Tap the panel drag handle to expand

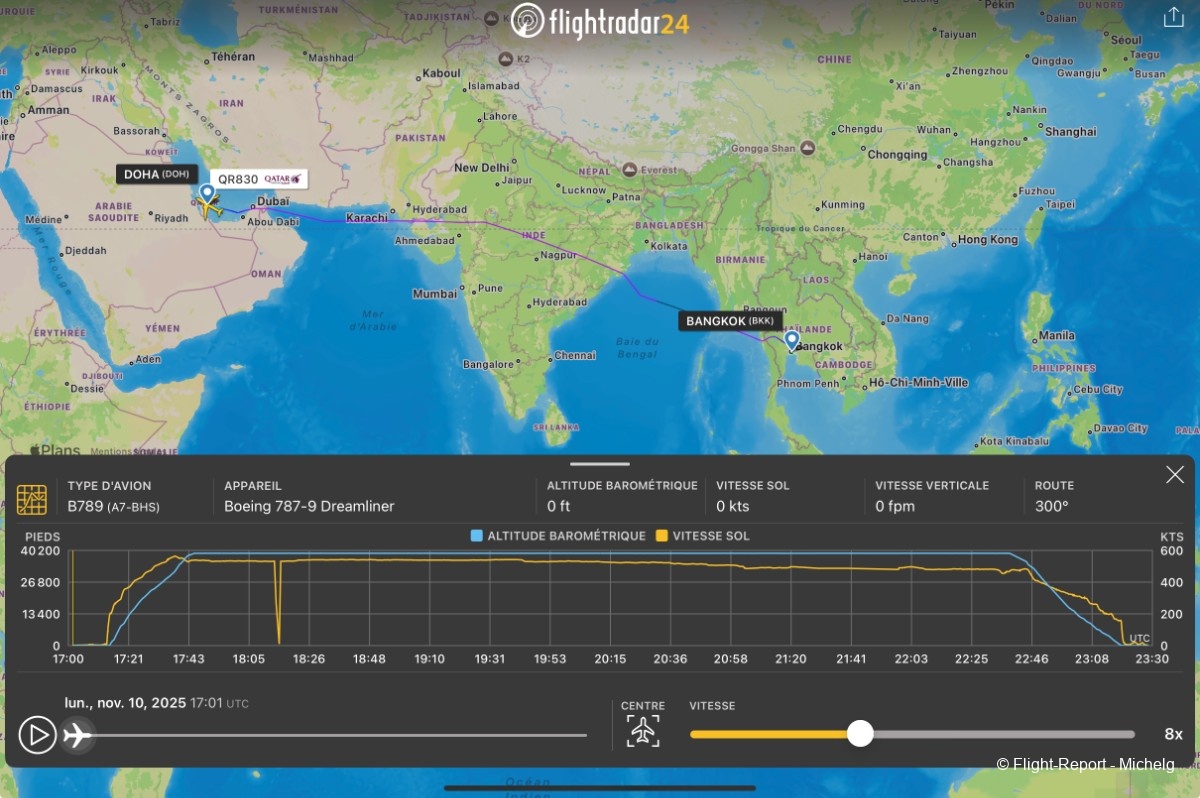tap(600, 464)
